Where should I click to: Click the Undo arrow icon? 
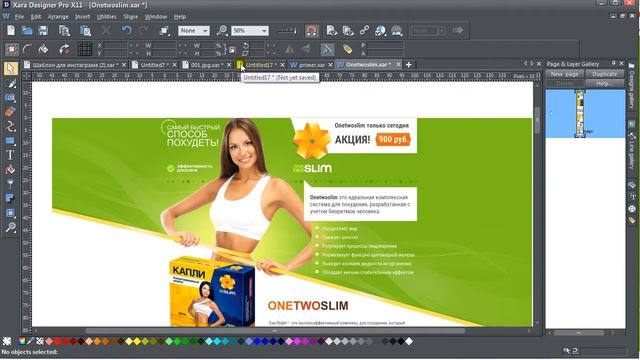click(127, 31)
